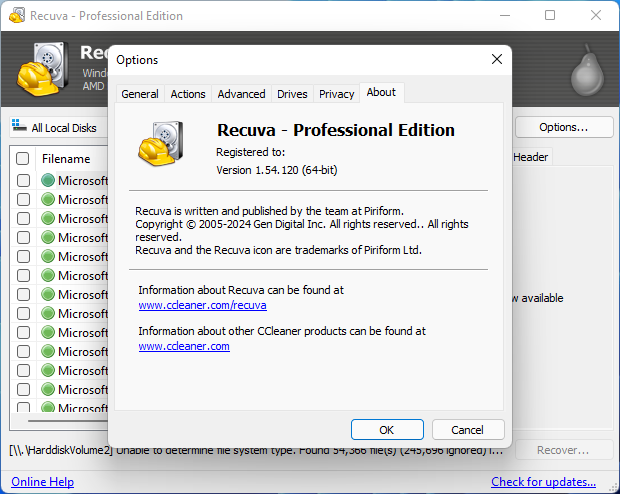Screen dimensions: 620x494
Task: Open the www.ccleaner.com/recuva link
Action: (x=202, y=305)
